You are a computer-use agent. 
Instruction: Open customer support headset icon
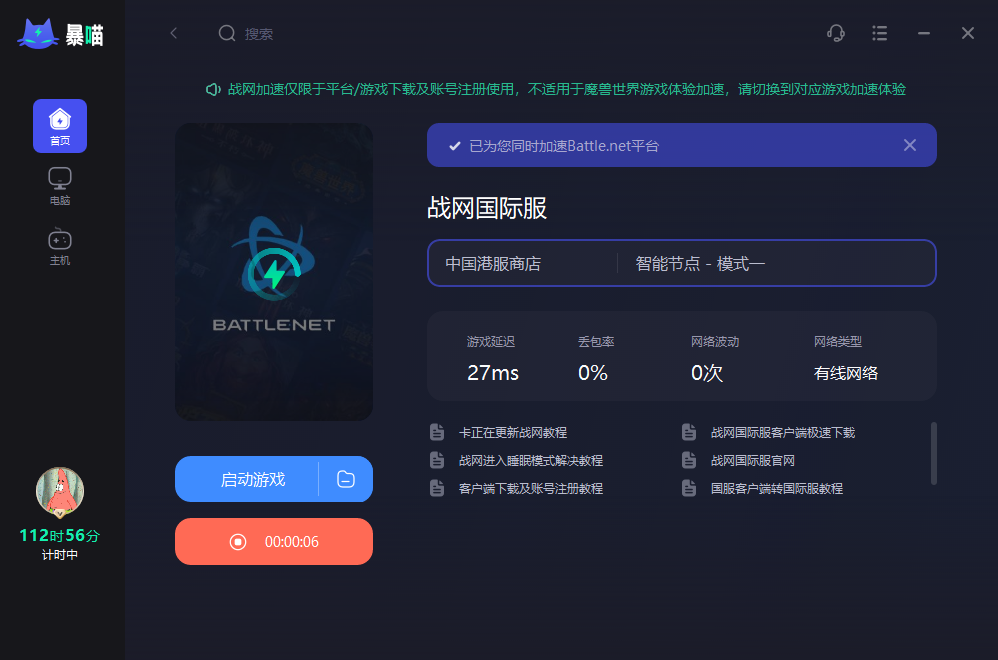click(x=836, y=33)
